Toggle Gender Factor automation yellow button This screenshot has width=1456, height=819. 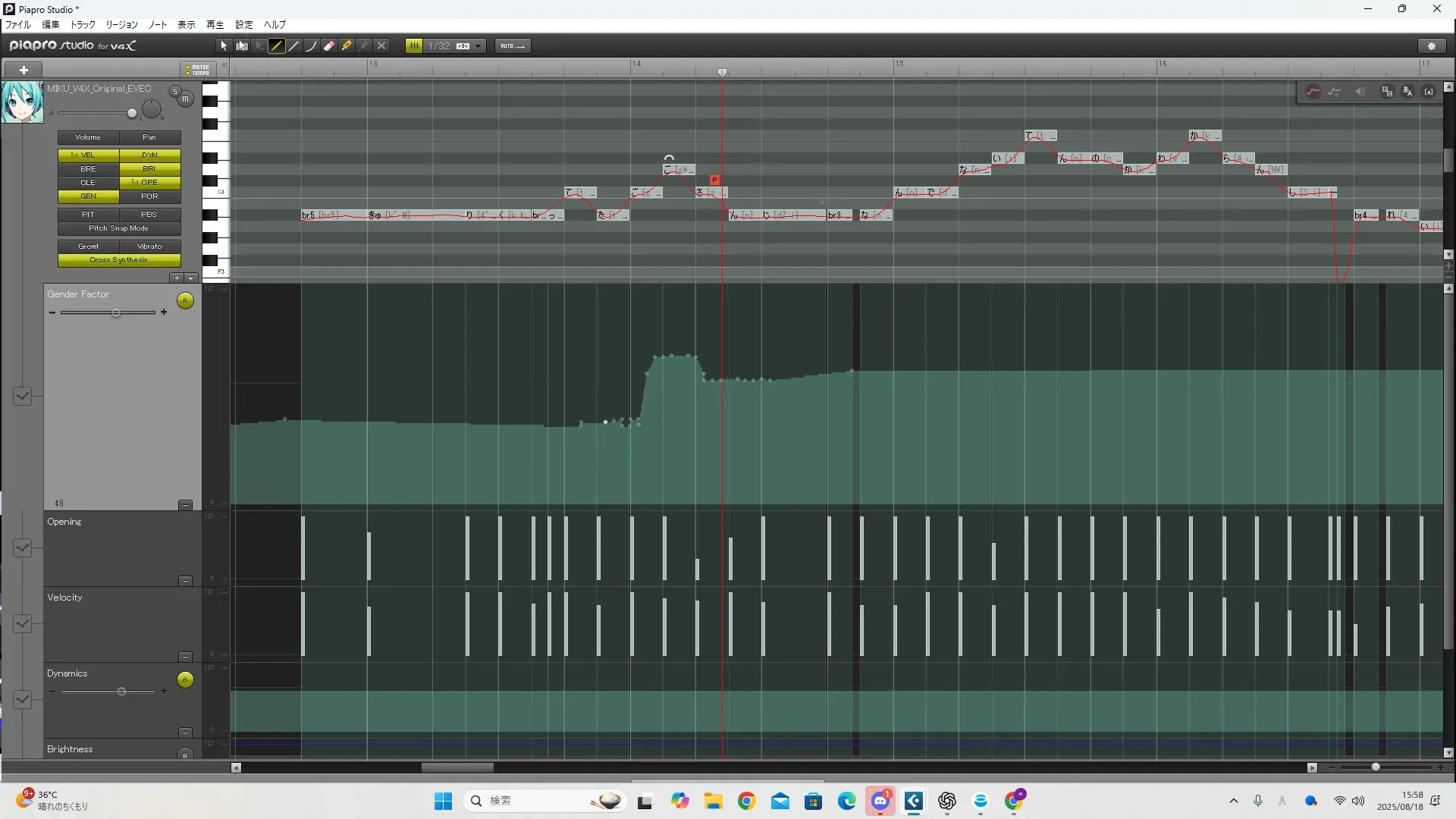coord(185,301)
